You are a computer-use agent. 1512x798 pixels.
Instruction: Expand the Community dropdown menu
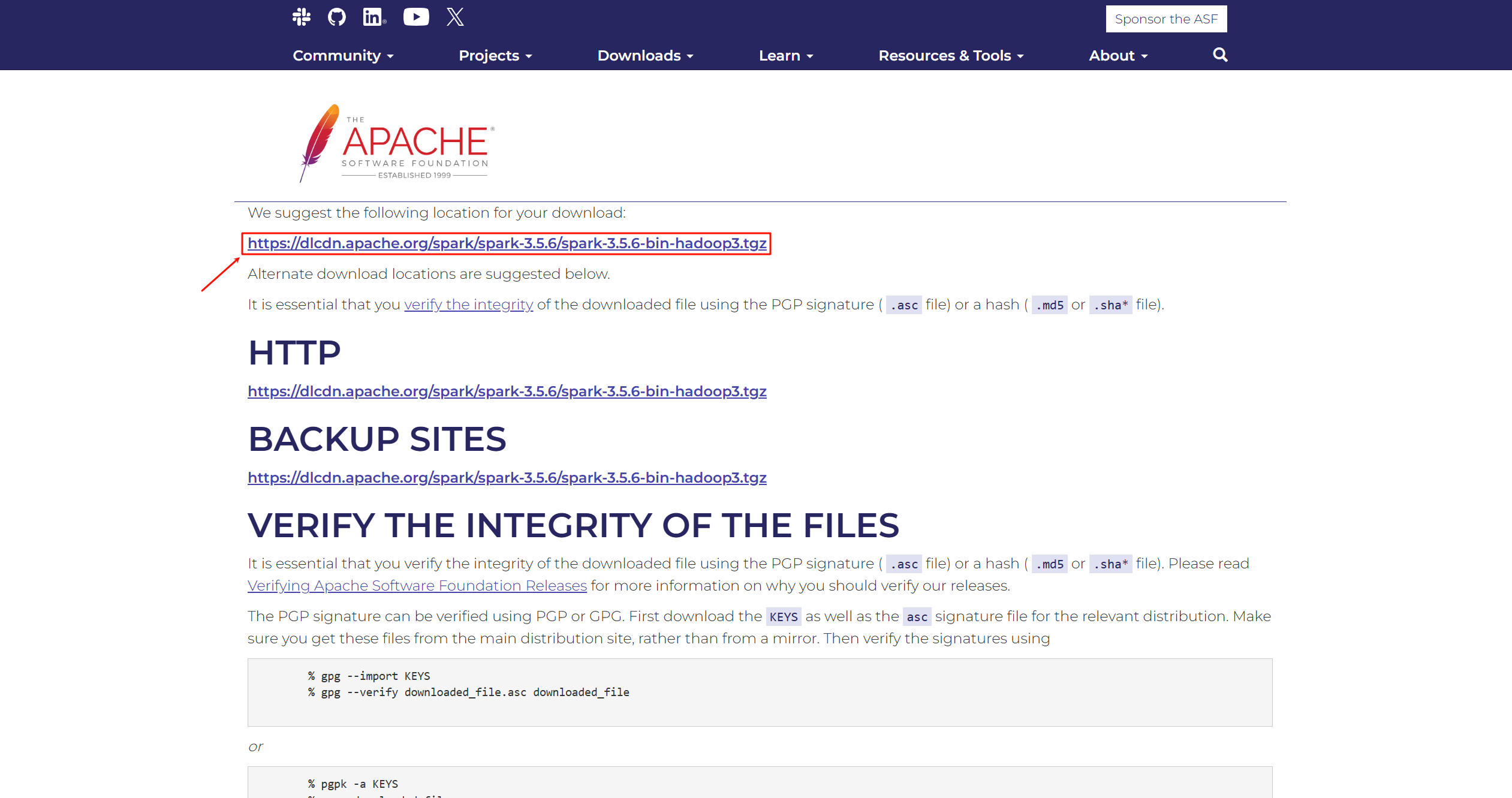[343, 56]
